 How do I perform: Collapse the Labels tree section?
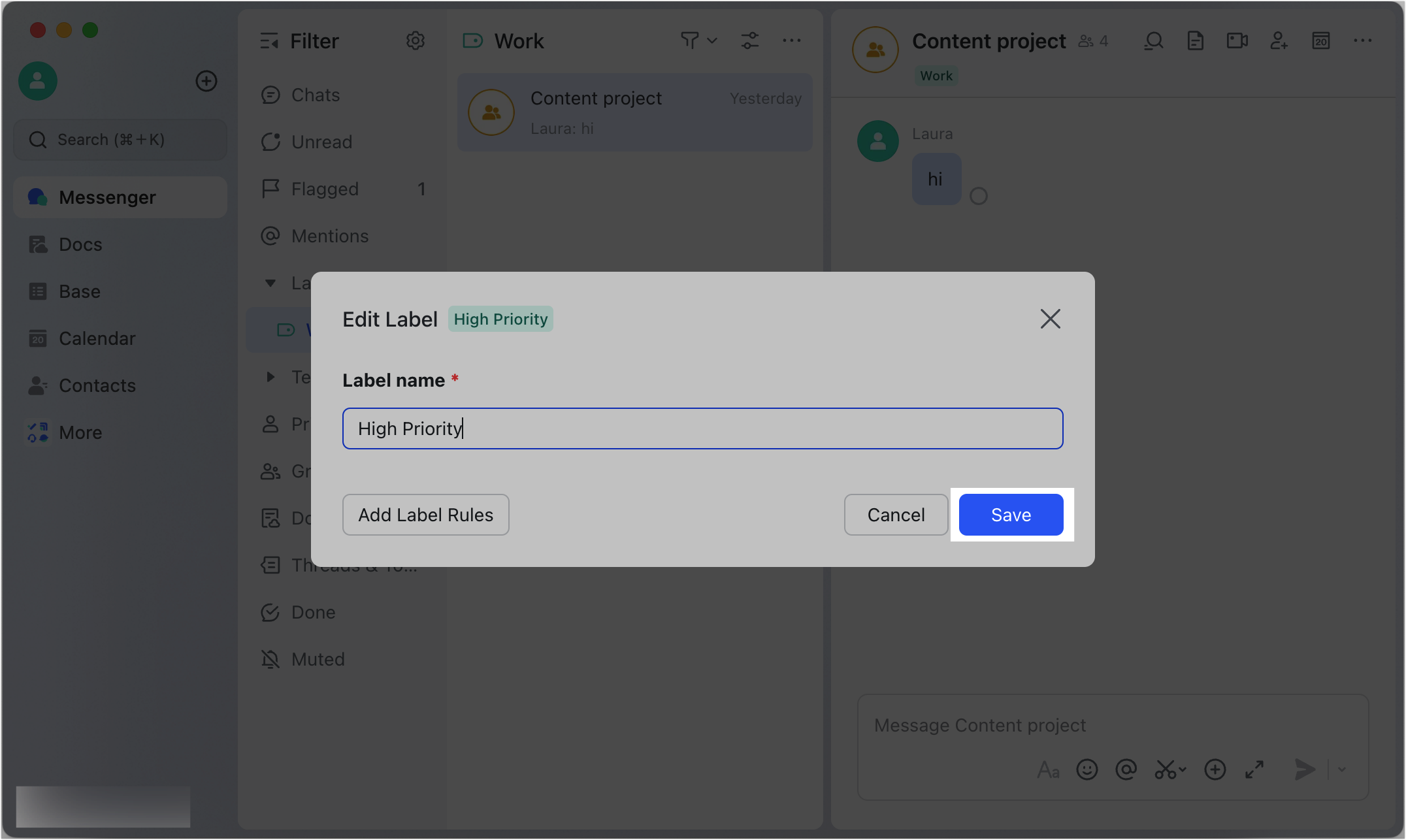(270, 283)
